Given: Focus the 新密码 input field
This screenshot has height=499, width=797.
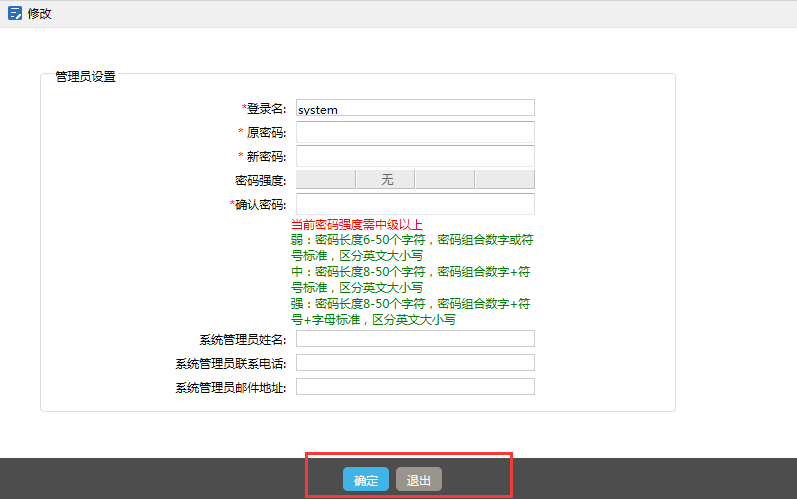Looking at the screenshot, I should 415,156.
